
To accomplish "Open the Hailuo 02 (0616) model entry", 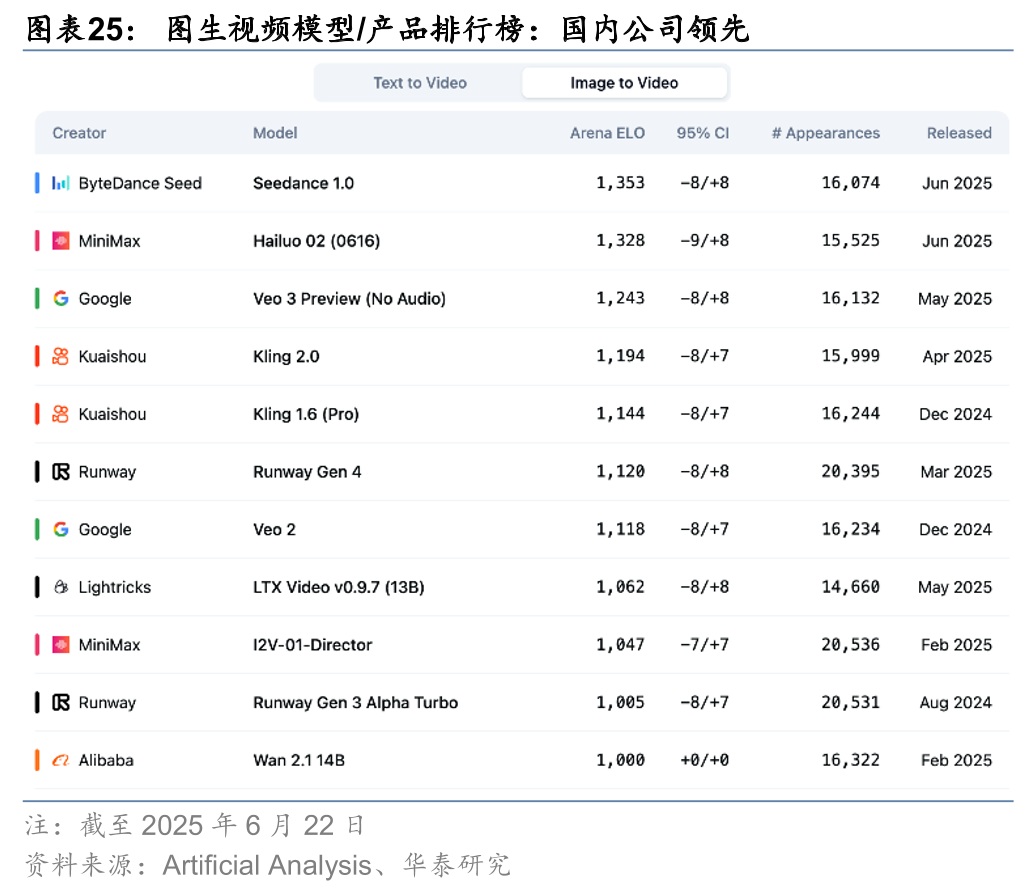I will pyautogui.click(x=316, y=241).
